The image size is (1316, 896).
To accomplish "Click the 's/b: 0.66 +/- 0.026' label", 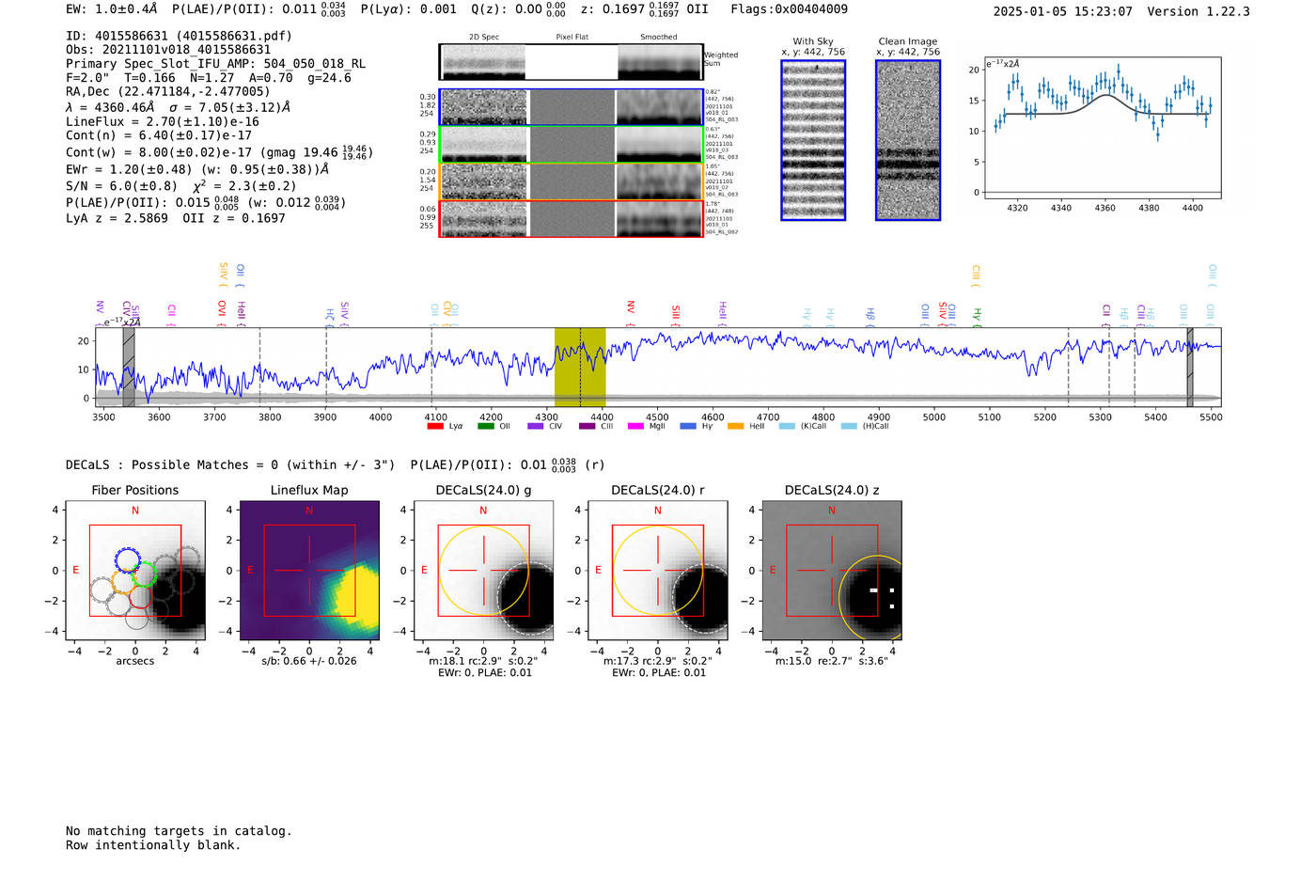I will (x=309, y=661).
